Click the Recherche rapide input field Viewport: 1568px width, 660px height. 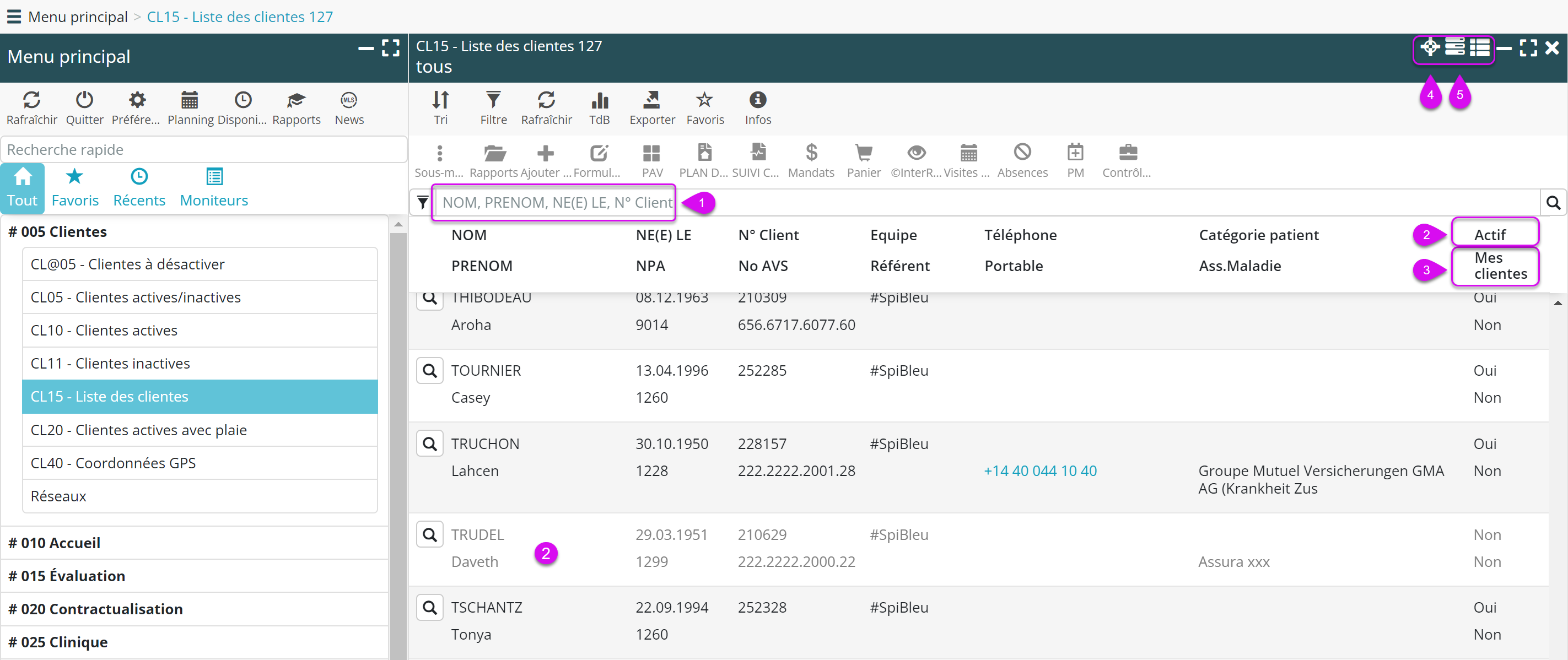204,150
